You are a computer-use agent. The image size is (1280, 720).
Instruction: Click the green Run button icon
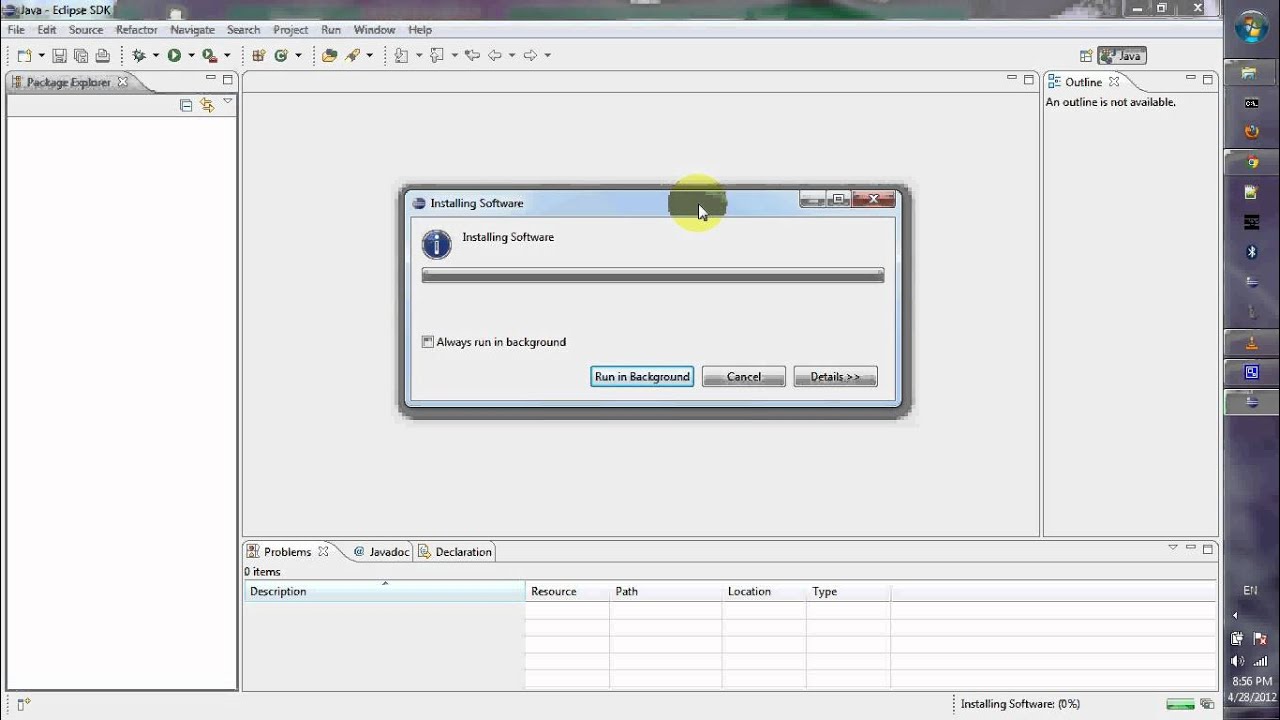(x=174, y=56)
